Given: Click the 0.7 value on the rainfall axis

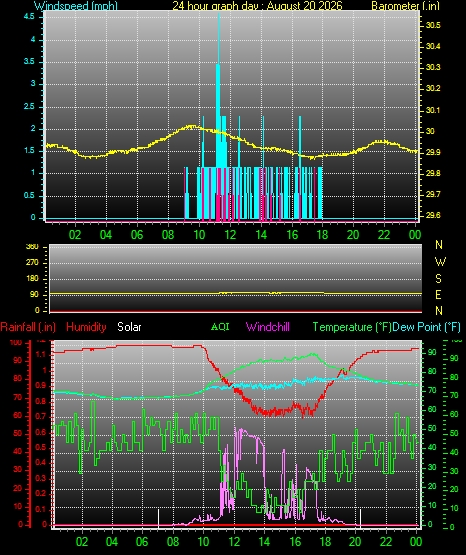Looking at the screenshot, I should pos(41,416).
